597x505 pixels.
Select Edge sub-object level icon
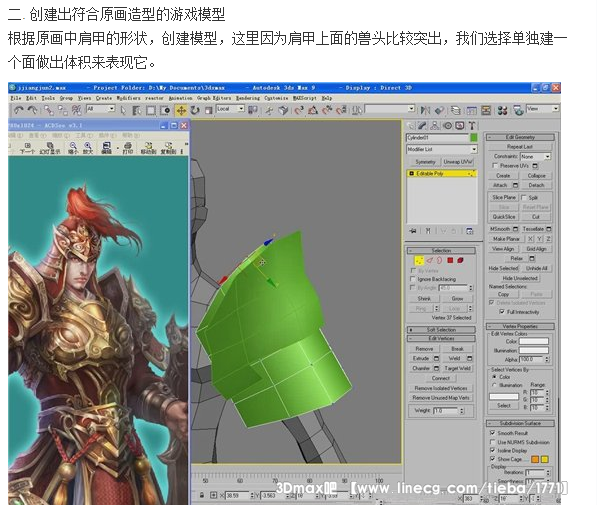(x=430, y=260)
